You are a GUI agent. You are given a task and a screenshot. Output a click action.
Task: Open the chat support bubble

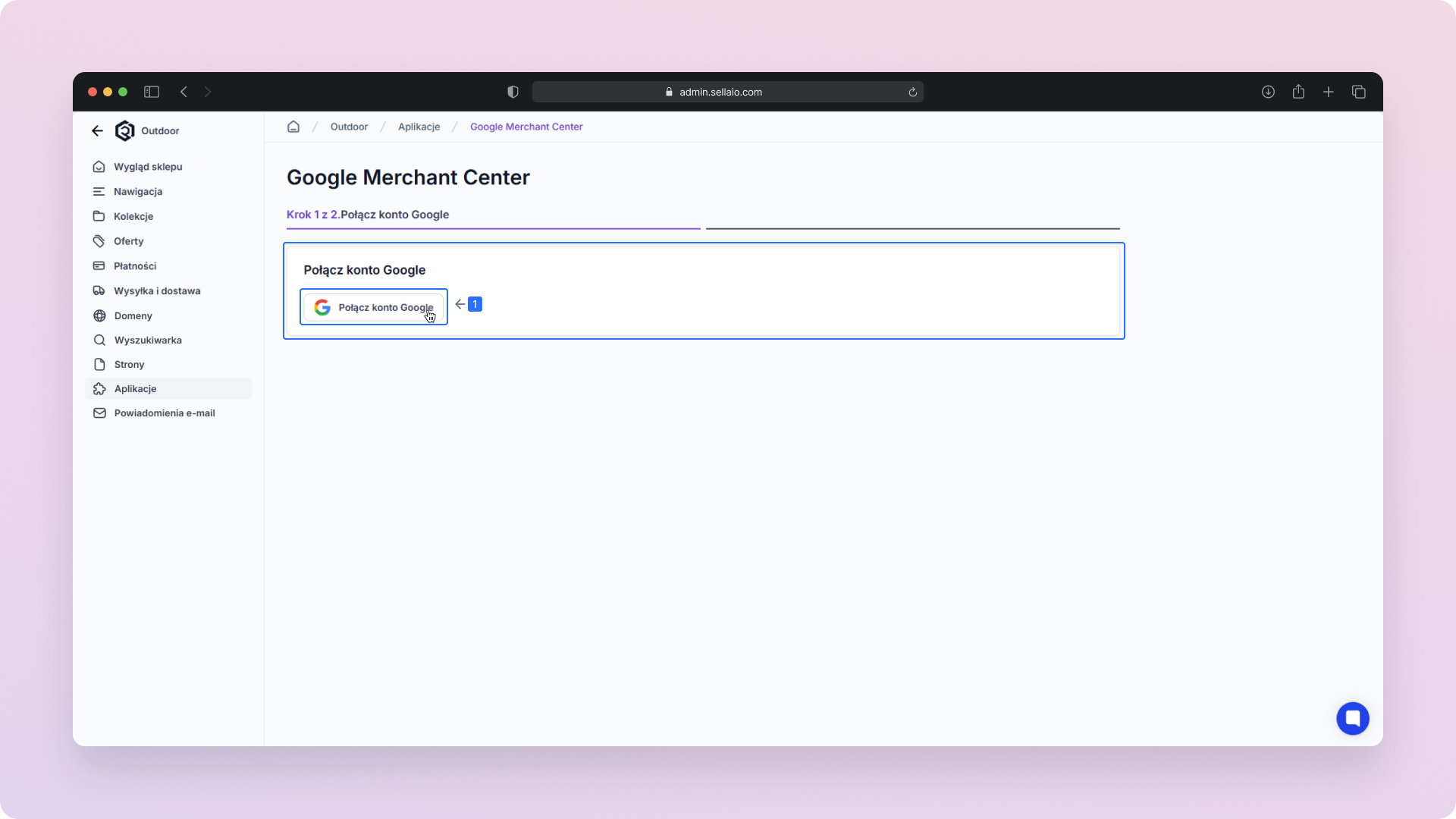(x=1352, y=718)
